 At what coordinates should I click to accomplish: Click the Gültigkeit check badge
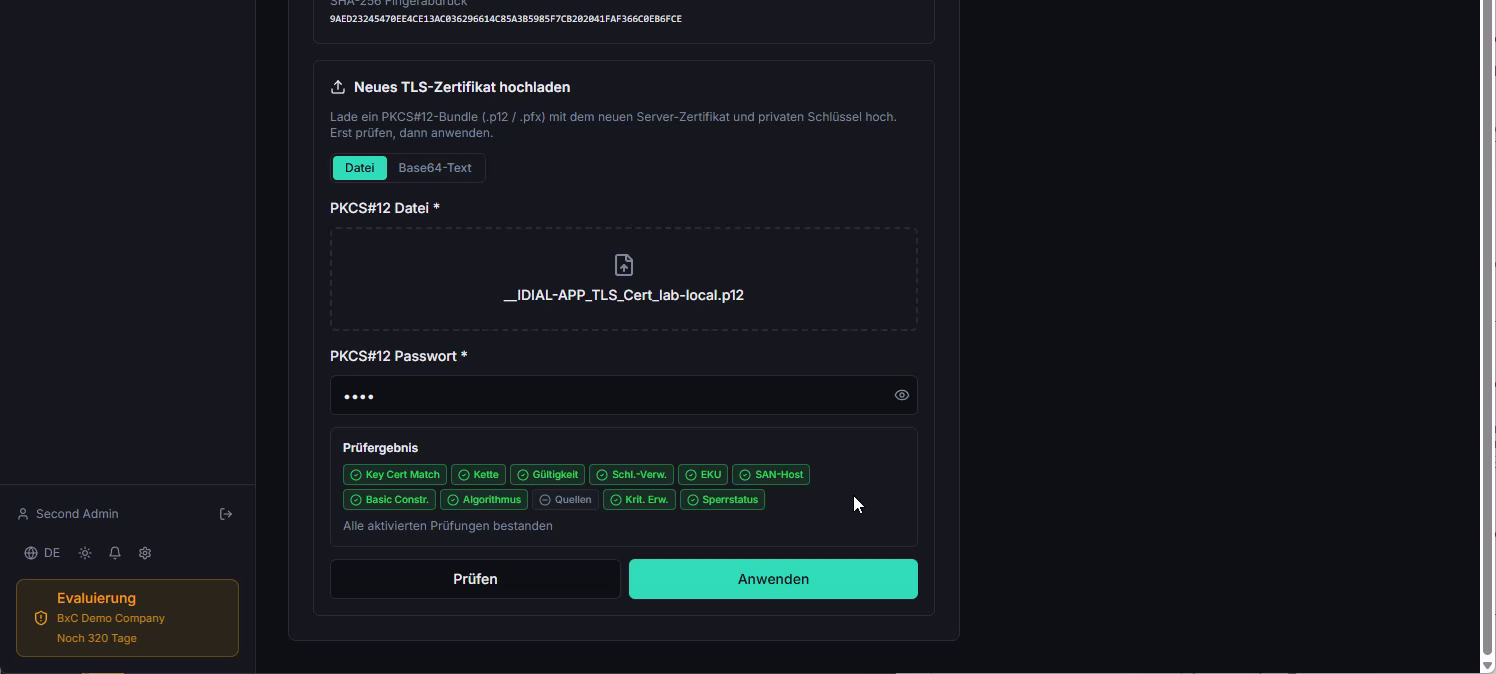tap(547, 475)
